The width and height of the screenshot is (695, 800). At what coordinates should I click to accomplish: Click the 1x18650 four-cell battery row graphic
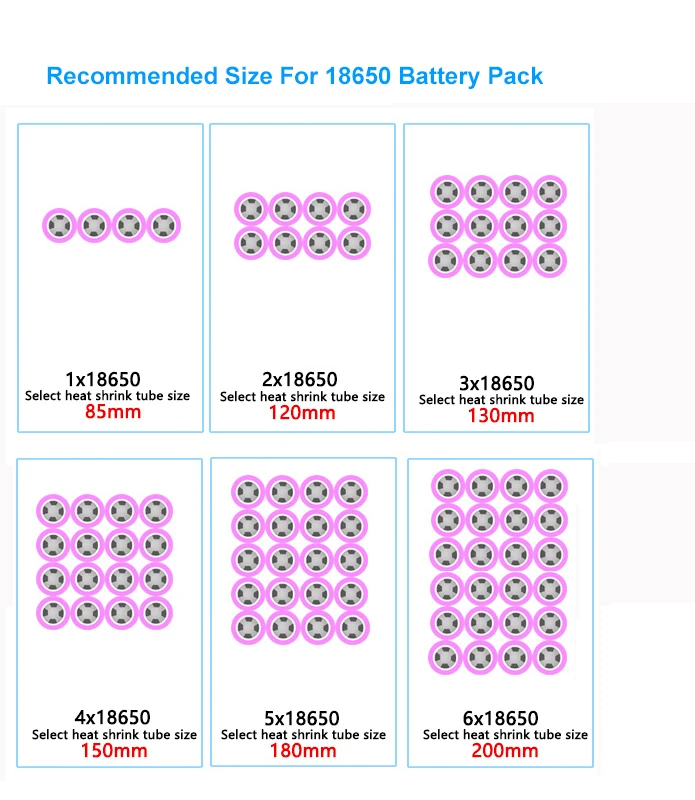[111, 225]
